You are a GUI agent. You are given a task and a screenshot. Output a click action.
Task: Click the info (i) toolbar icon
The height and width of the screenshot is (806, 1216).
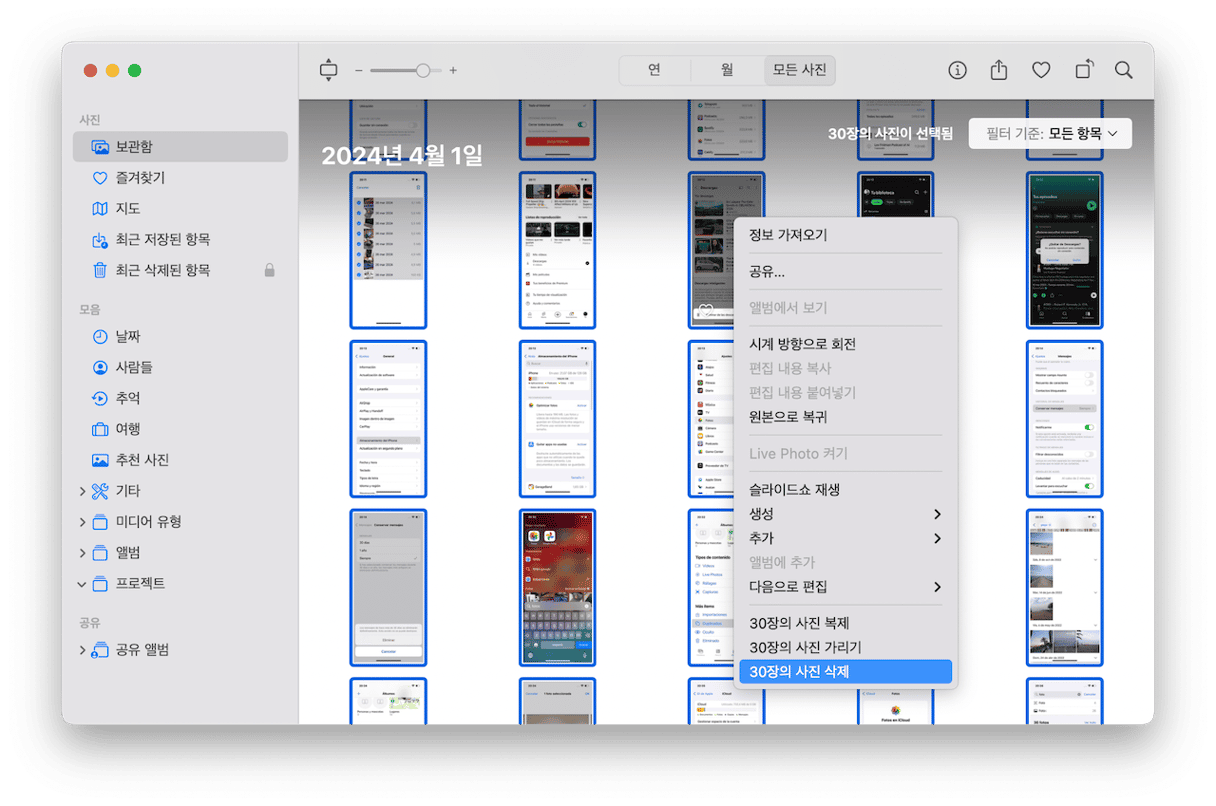tap(957, 70)
